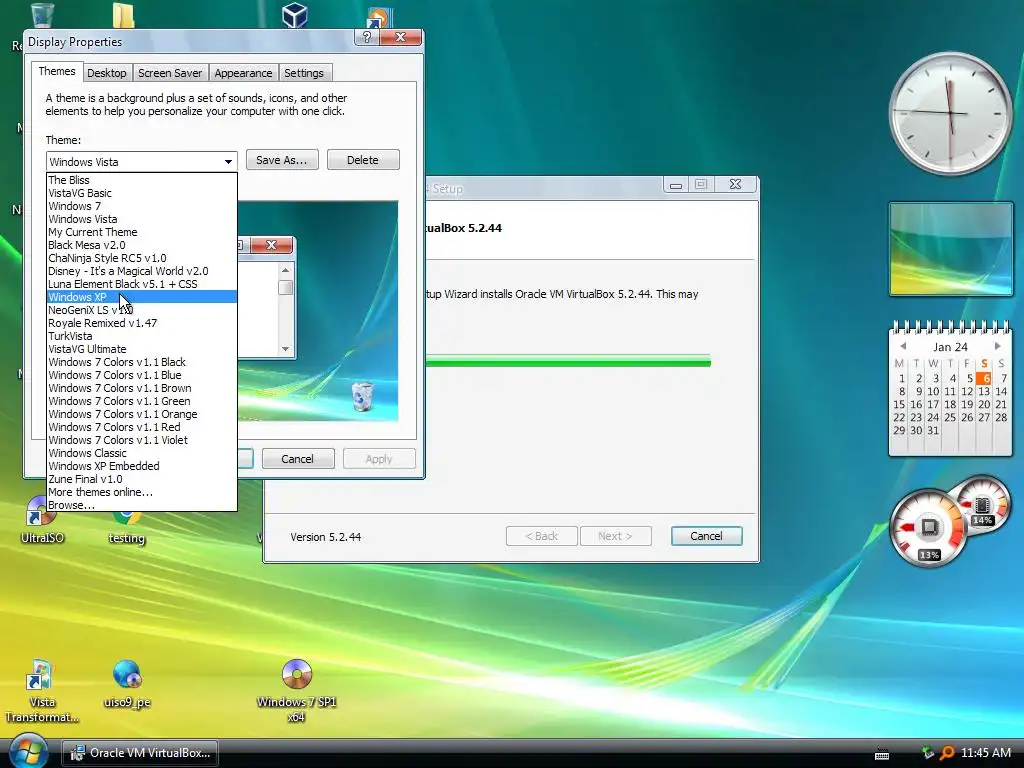
Task: Cancel the Display Properties dialog
Action: 298,459
